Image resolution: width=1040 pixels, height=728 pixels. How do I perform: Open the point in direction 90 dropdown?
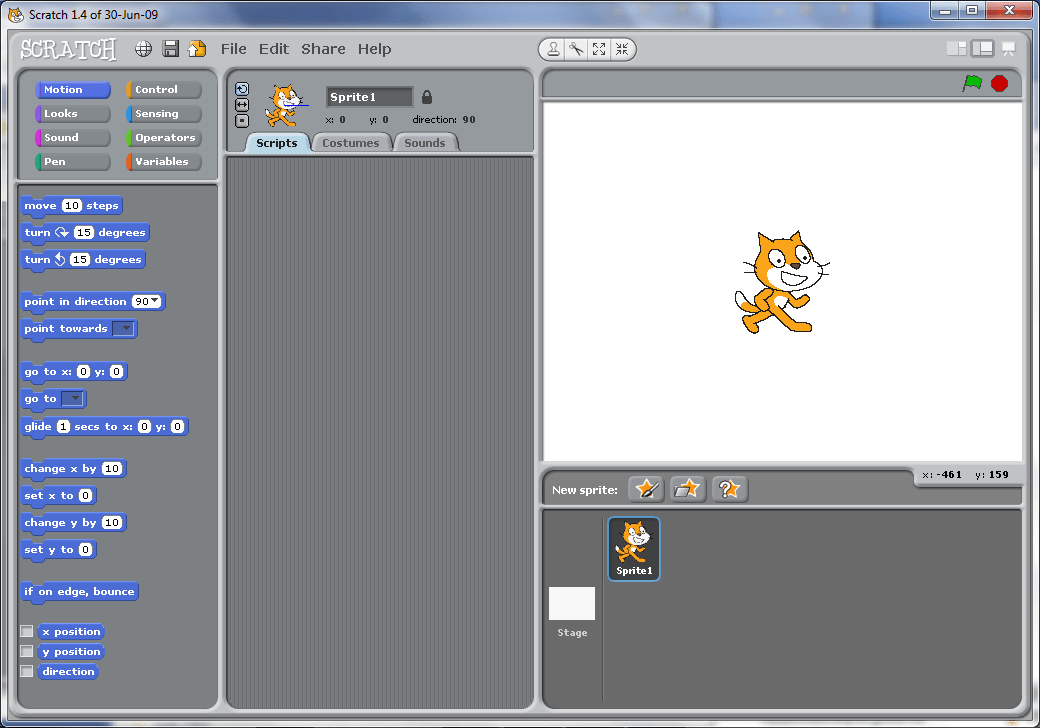(155, 301)
